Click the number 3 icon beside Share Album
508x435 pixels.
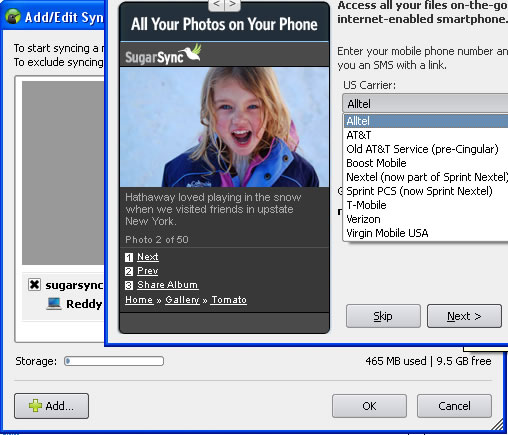[129, 285]
